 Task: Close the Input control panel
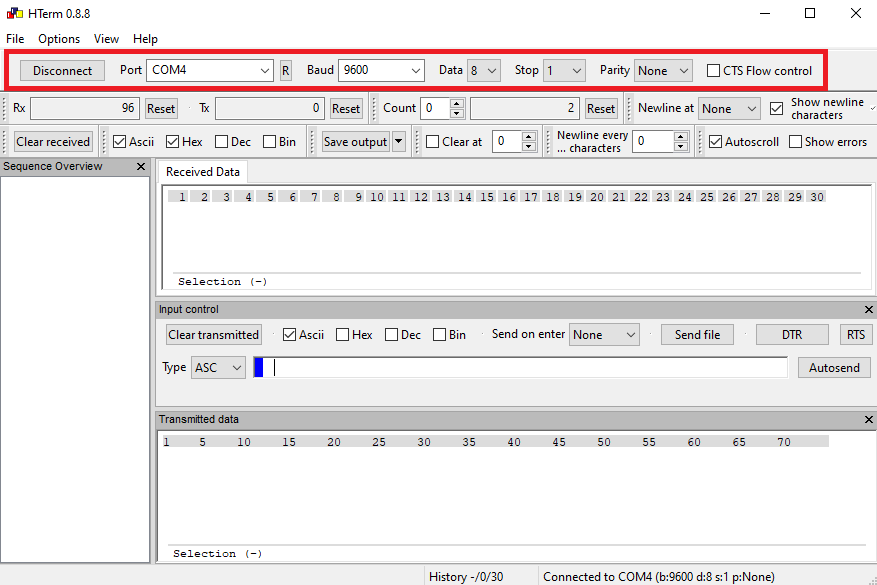pyautogui.click(x=868, y=310)
